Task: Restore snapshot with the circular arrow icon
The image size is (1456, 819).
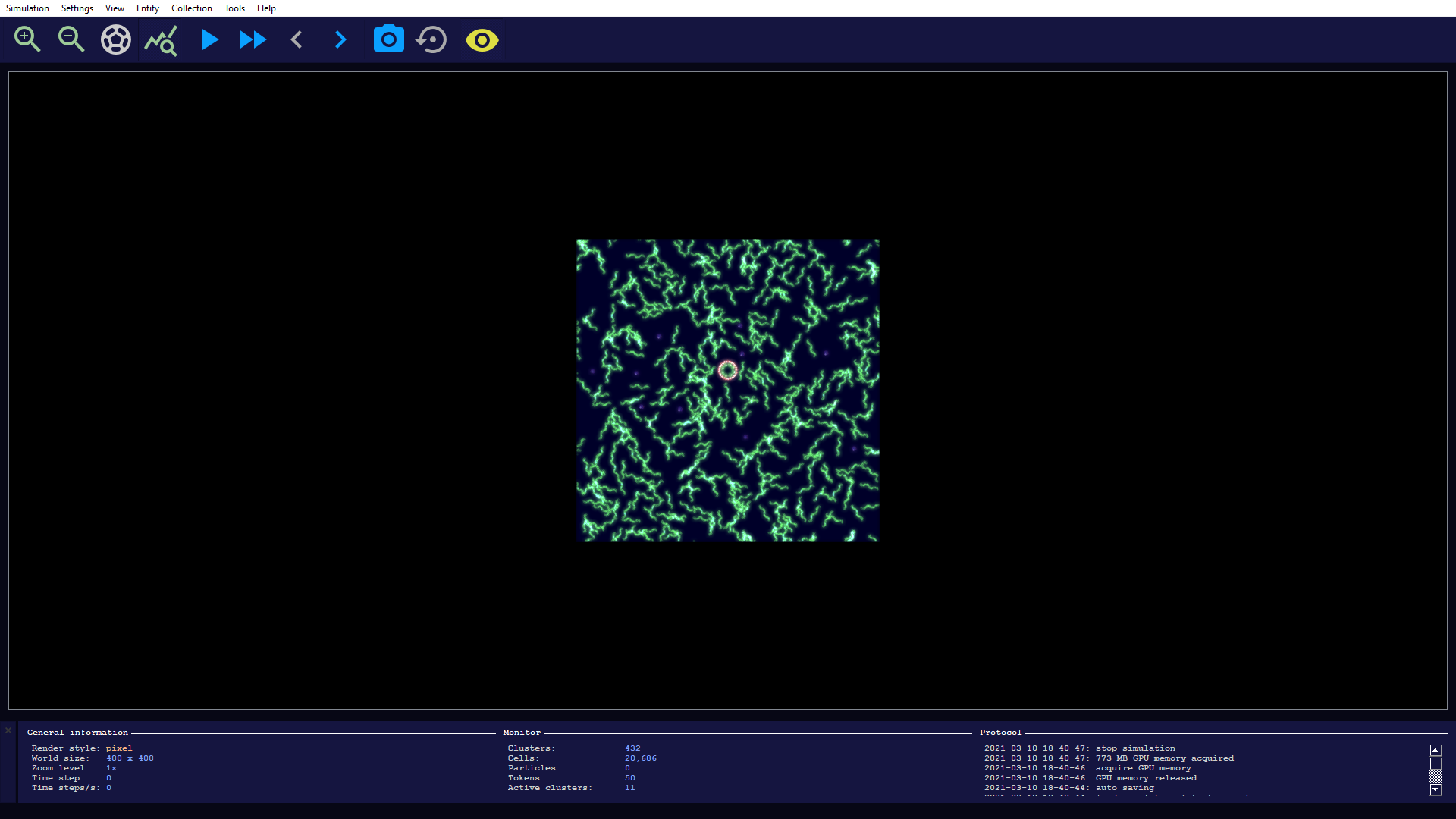Action: [x=432, y=39]
